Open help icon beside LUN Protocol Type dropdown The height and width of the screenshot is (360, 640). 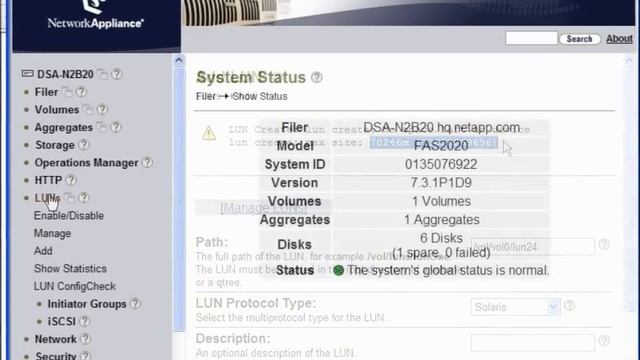click(570, 305)
